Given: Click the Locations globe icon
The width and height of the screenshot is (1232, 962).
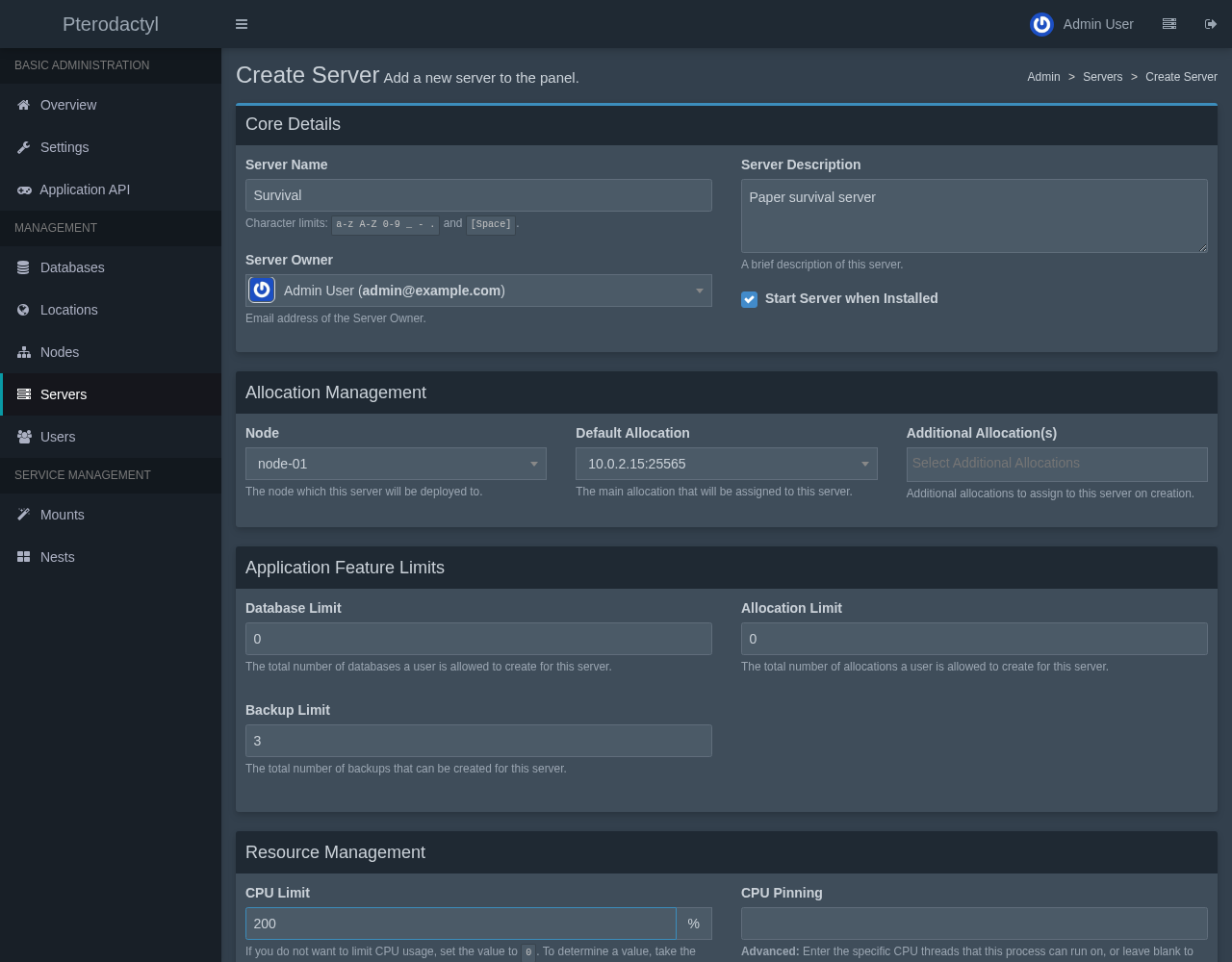Looking at the screenshot, I should coord(24,310).
